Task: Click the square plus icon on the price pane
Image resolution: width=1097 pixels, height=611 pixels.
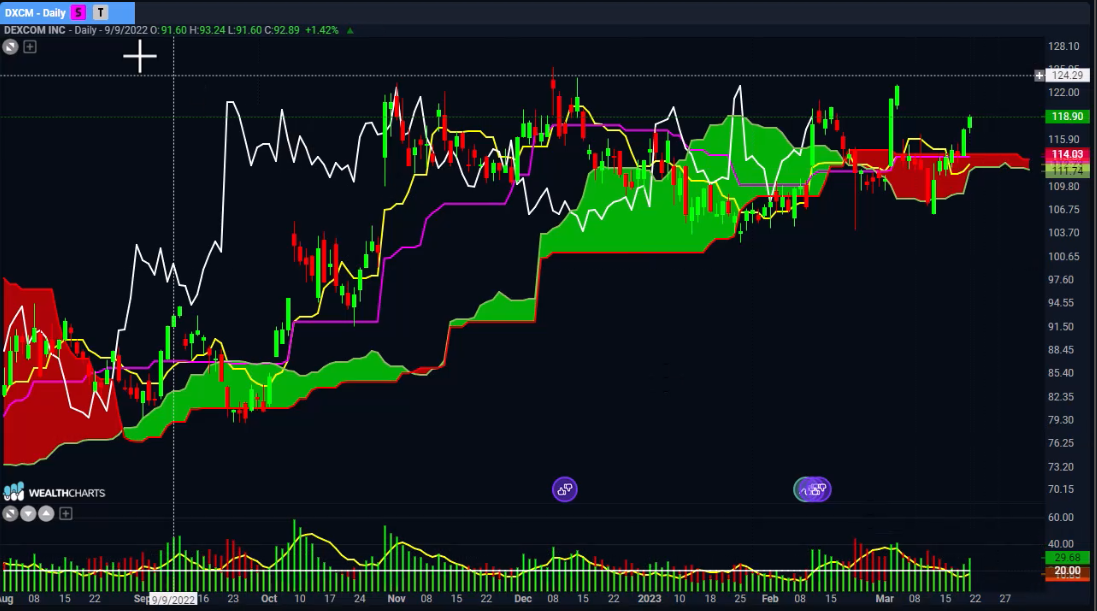Action: coord(30,47)
